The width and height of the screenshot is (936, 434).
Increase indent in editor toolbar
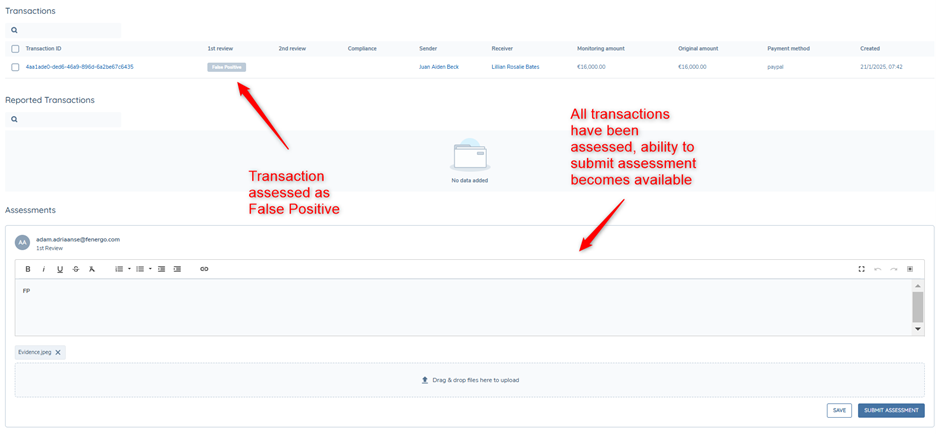point(177,269)
